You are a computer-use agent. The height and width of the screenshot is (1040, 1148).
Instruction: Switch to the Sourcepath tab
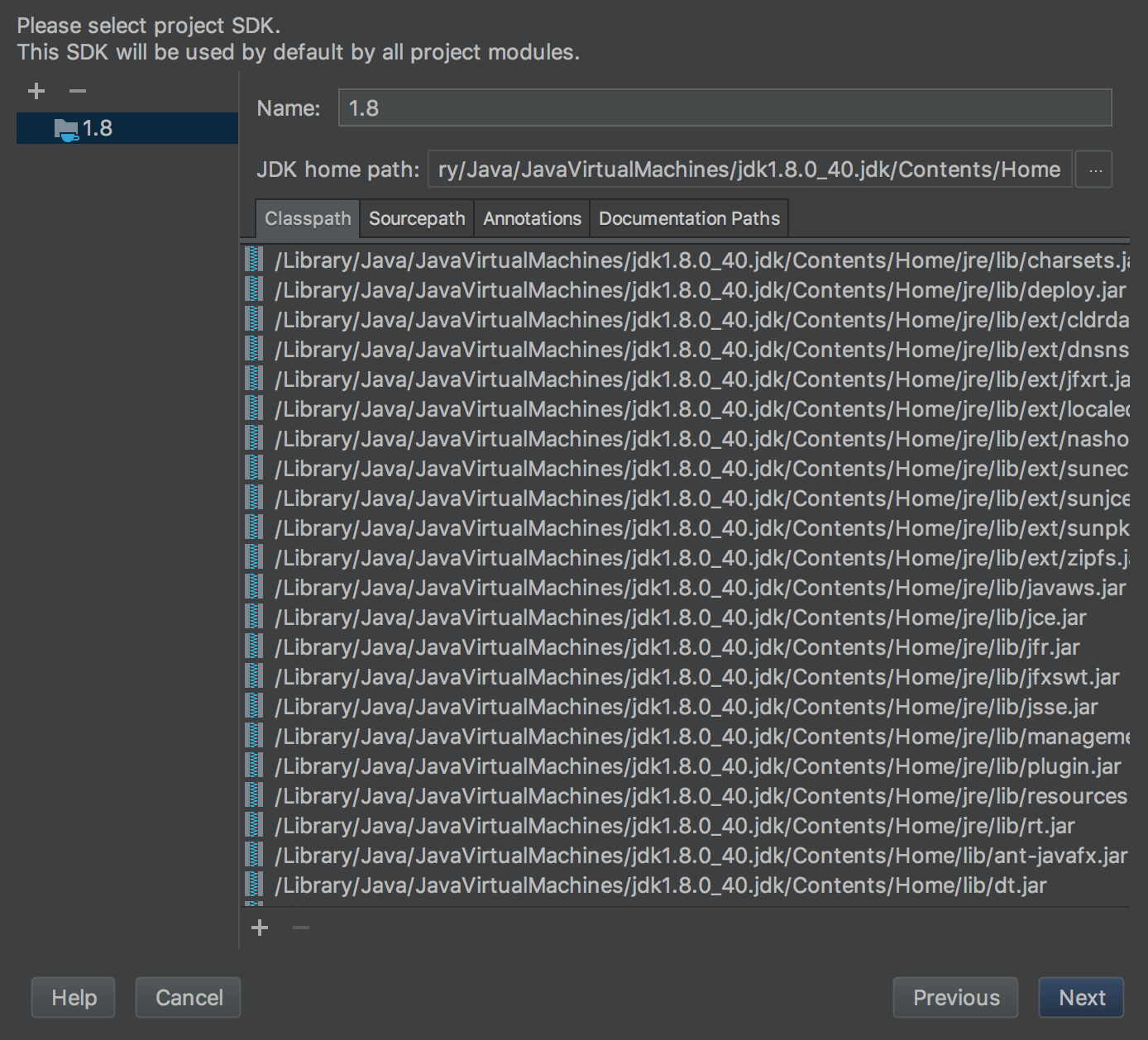pos(416,217)
